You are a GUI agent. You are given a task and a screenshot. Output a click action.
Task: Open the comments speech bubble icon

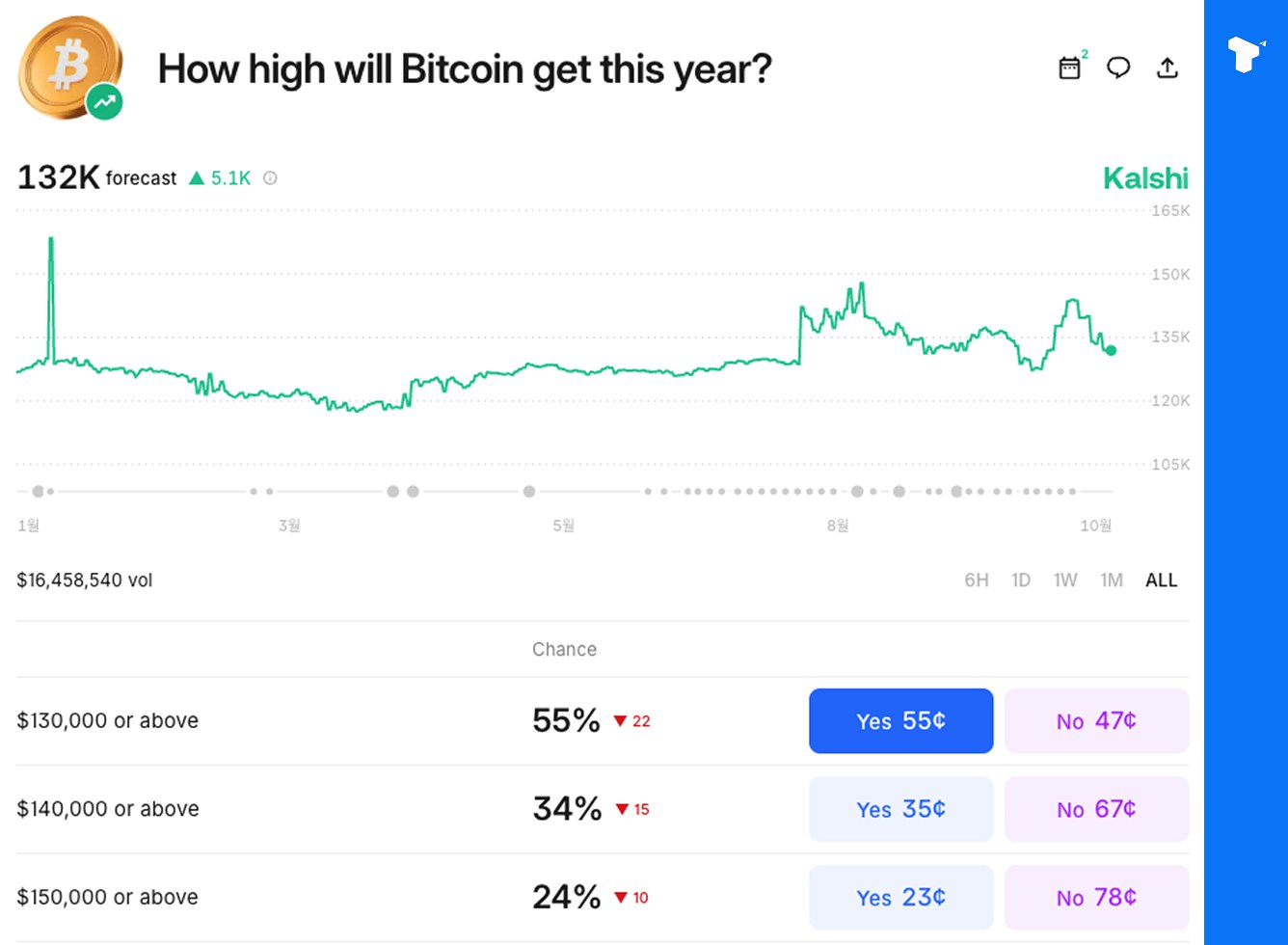pos(1118,67)
